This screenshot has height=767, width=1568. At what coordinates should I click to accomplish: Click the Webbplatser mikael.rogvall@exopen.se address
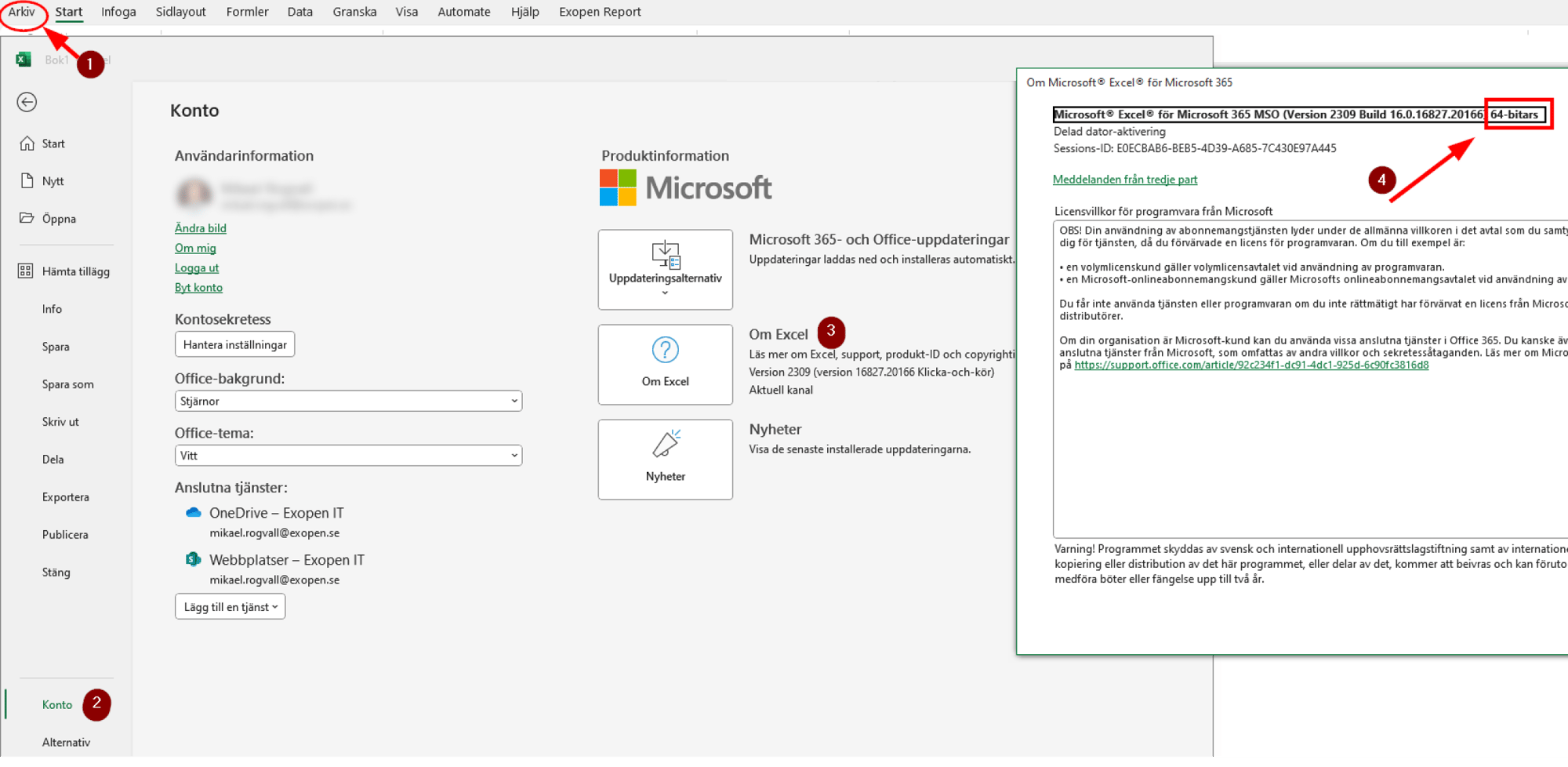click(x=274, y=580)
